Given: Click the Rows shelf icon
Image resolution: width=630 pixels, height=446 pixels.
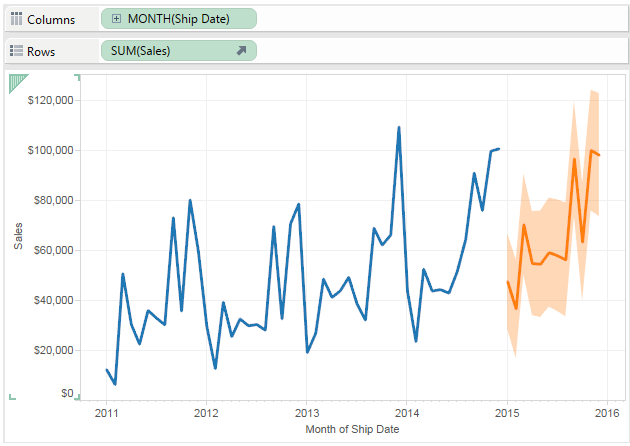Looking at the screenshot, I should coord(16,51).
